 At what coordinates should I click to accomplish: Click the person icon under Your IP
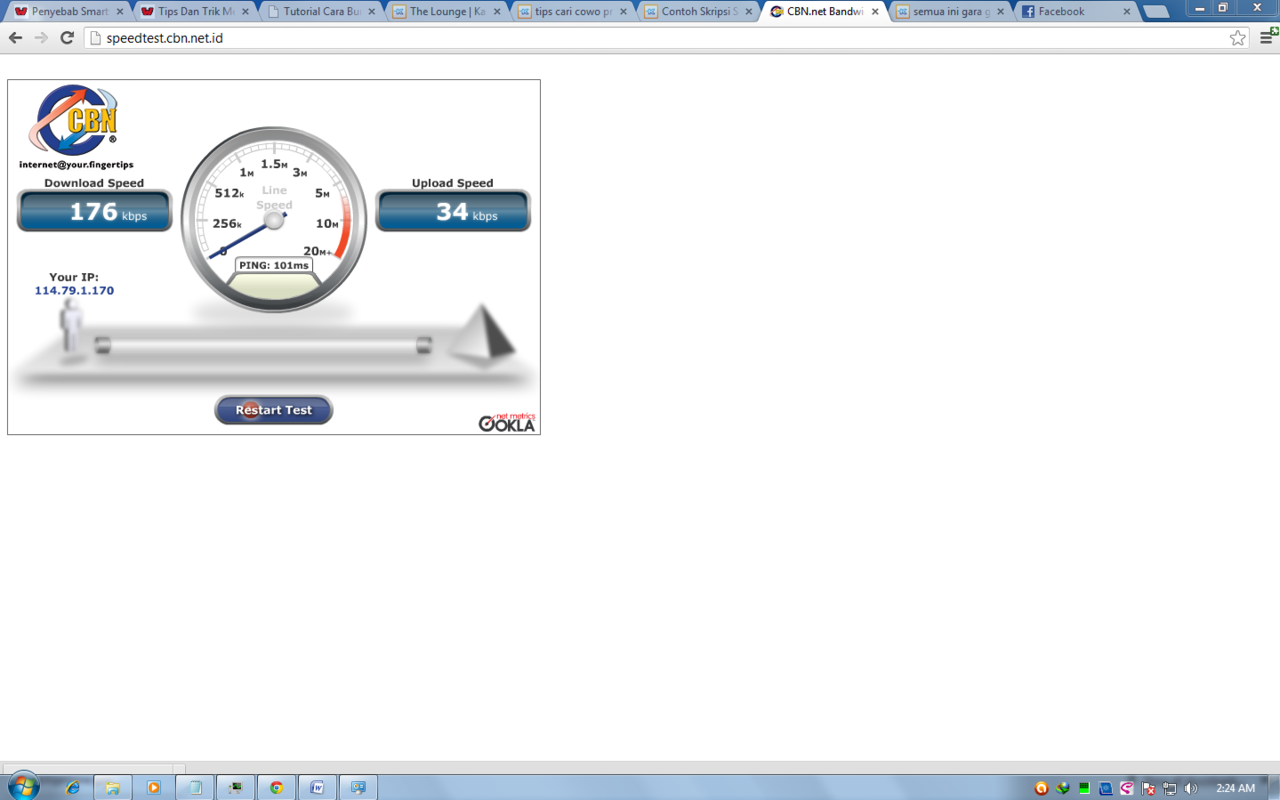(71, 327)
